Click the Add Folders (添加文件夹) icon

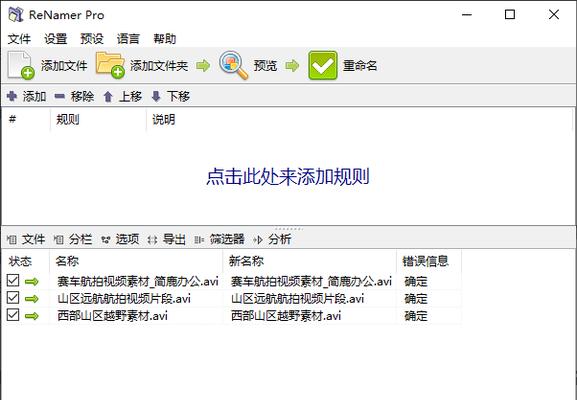[x=110, y=65]
